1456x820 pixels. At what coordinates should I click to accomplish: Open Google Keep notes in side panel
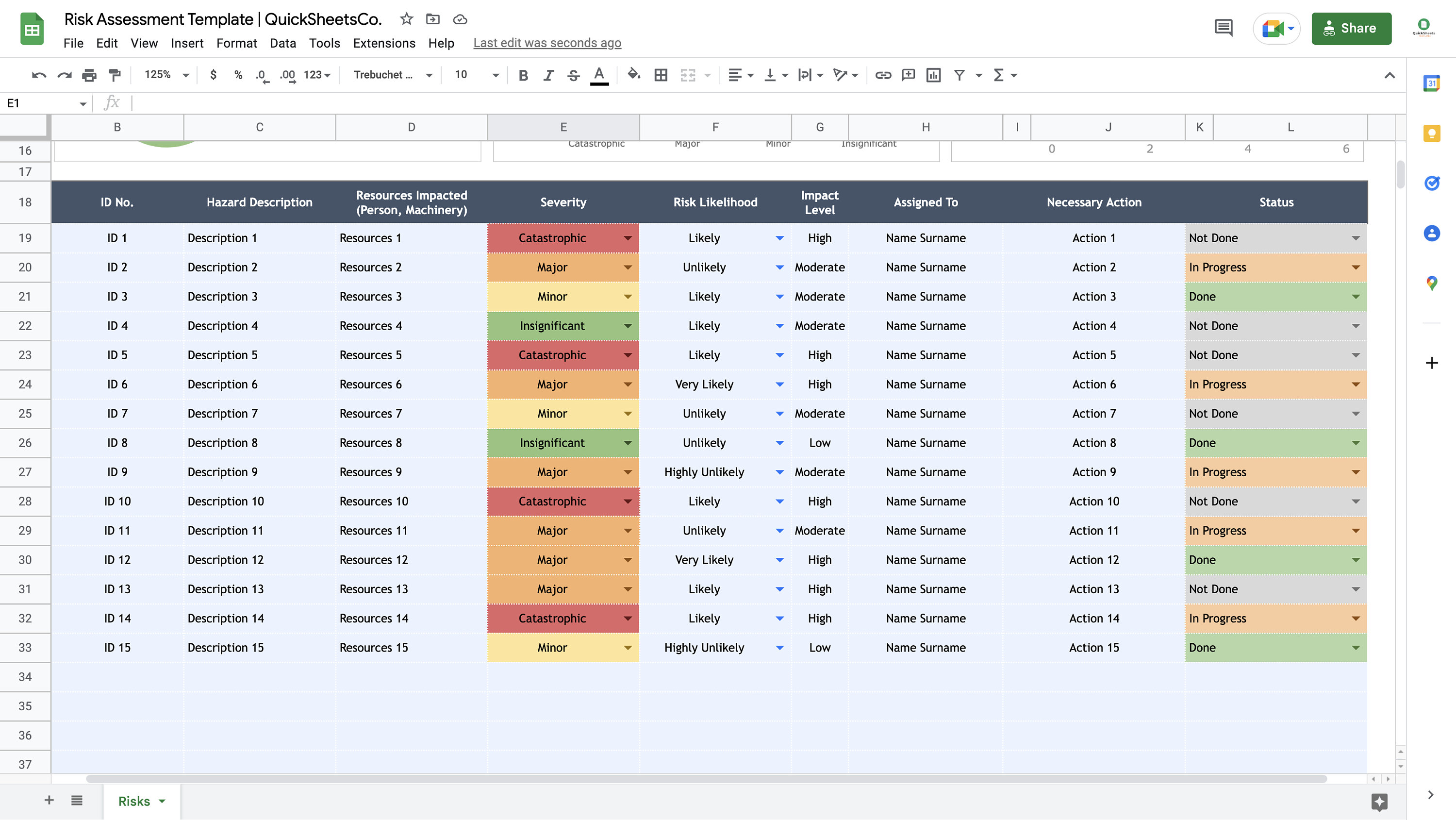(1432, 134)
